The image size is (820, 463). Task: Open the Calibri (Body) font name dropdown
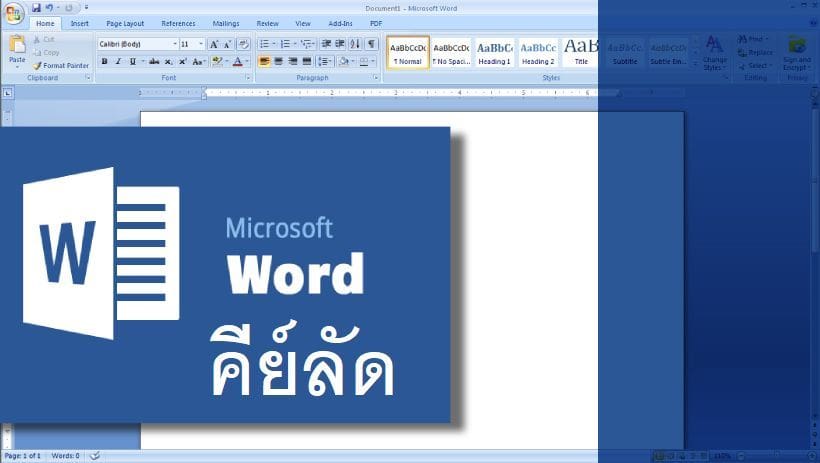[175, 44]
